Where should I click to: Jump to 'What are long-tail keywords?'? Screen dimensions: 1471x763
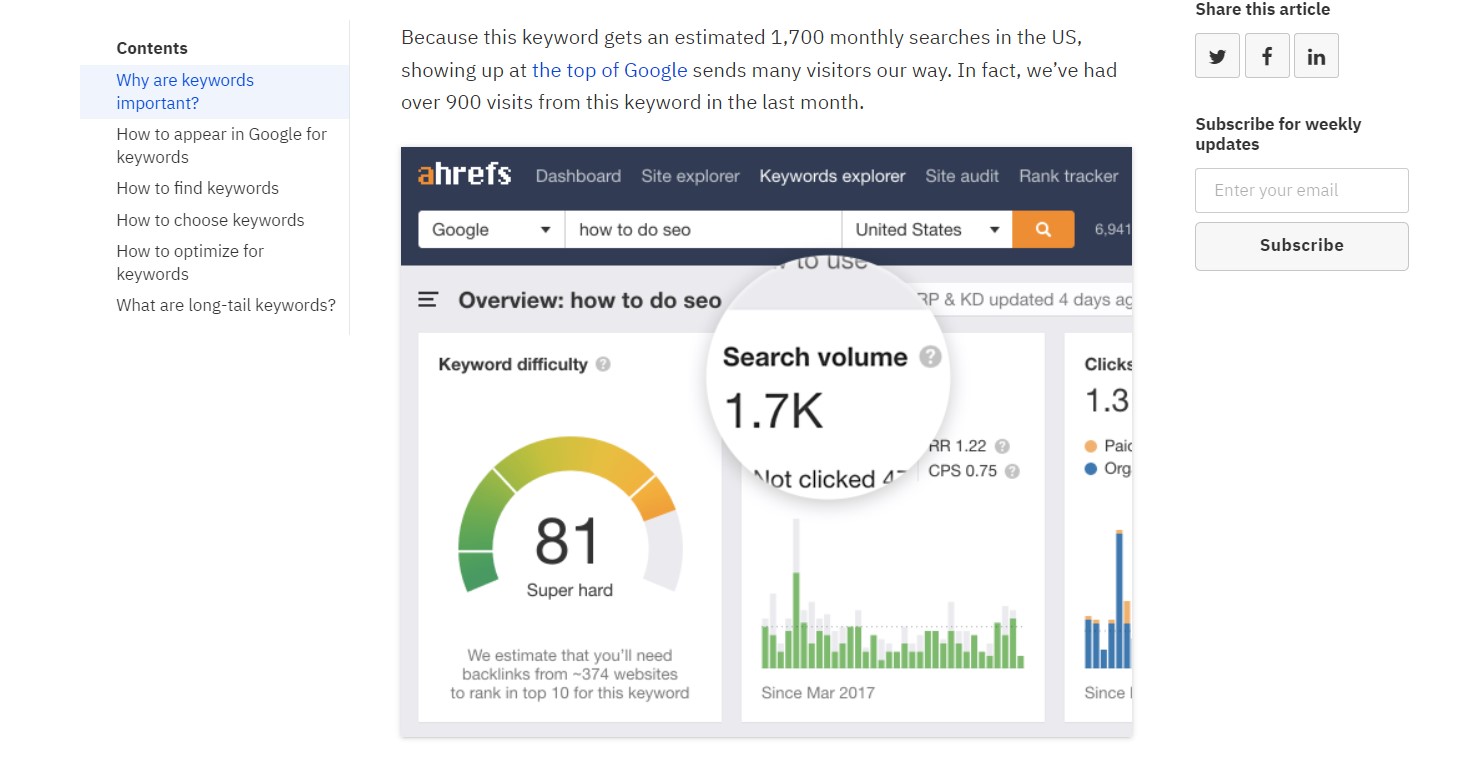226,305
